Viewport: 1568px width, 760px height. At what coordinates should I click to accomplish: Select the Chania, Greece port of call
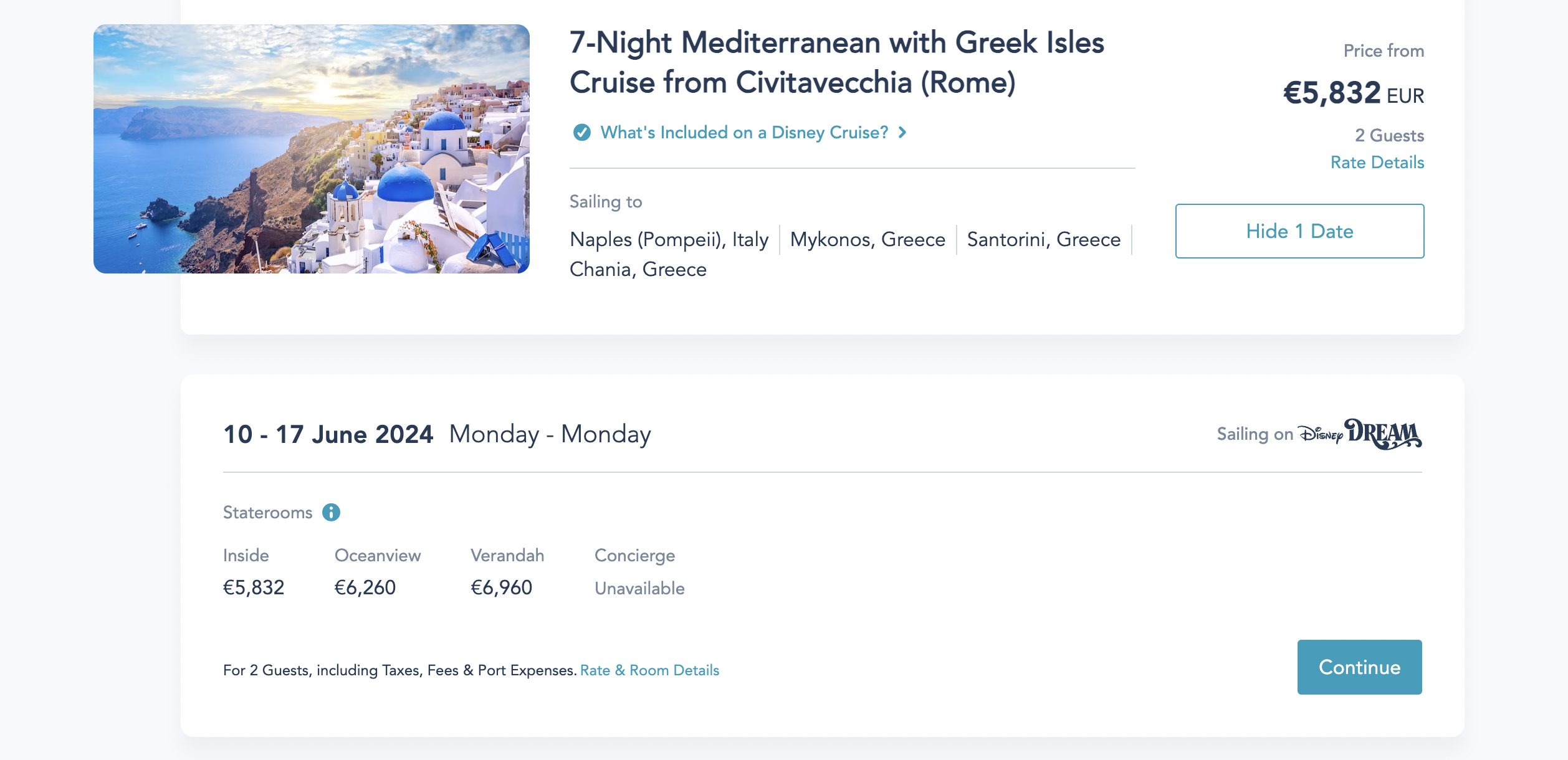pos(638,269)
